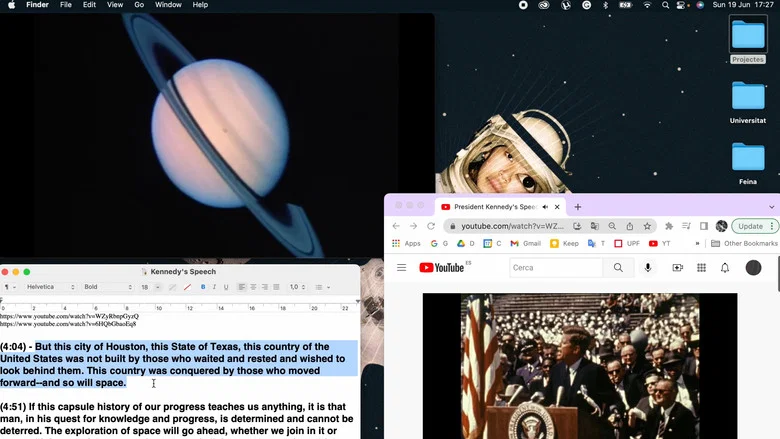Viewport: 780px width, 439px height.
Task: Open the File menu
Action: (66, 5)
